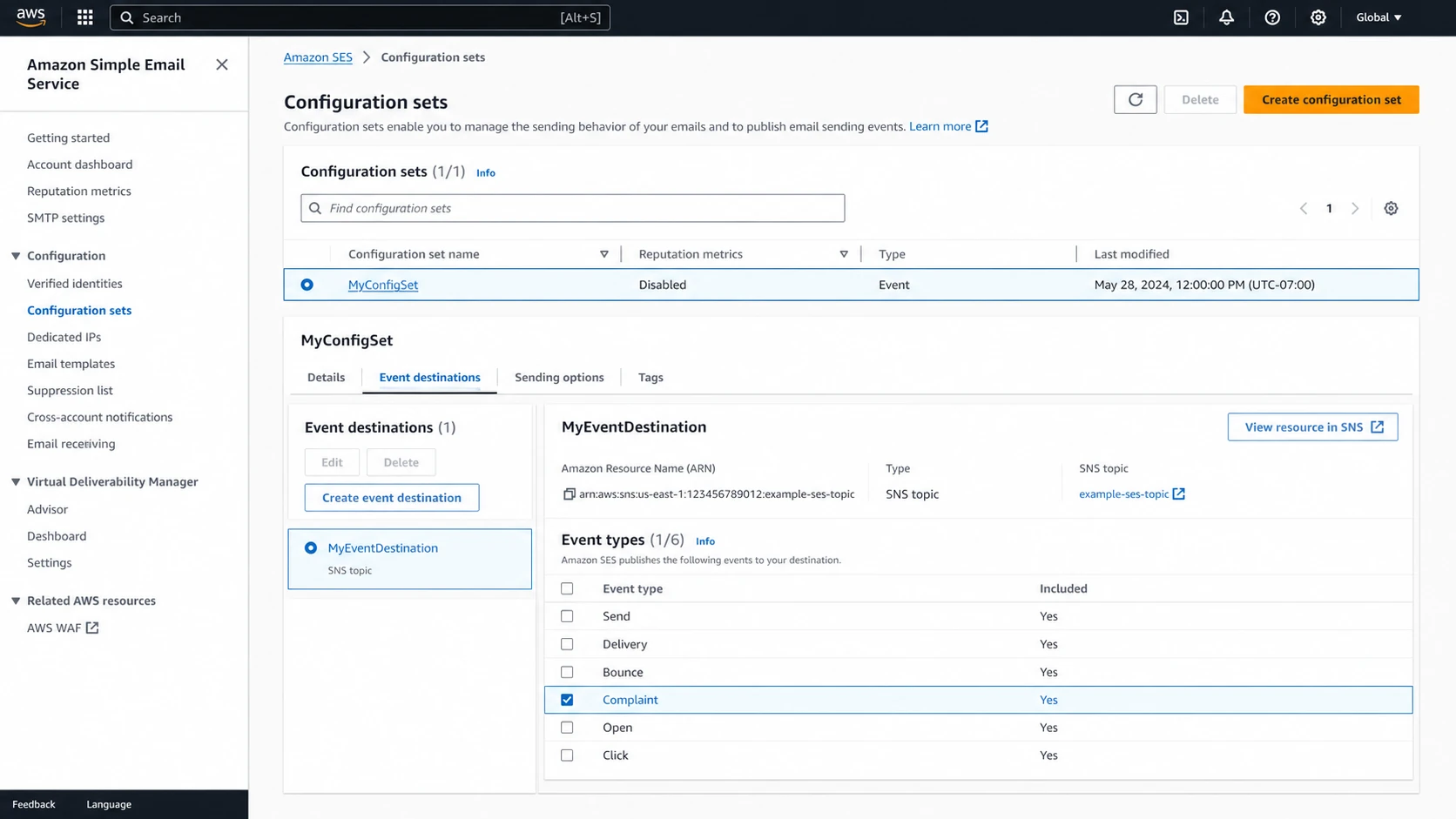Click Create configuration set button
The width and height of the screenshot is (1456, 819).
click(1331, 99)
